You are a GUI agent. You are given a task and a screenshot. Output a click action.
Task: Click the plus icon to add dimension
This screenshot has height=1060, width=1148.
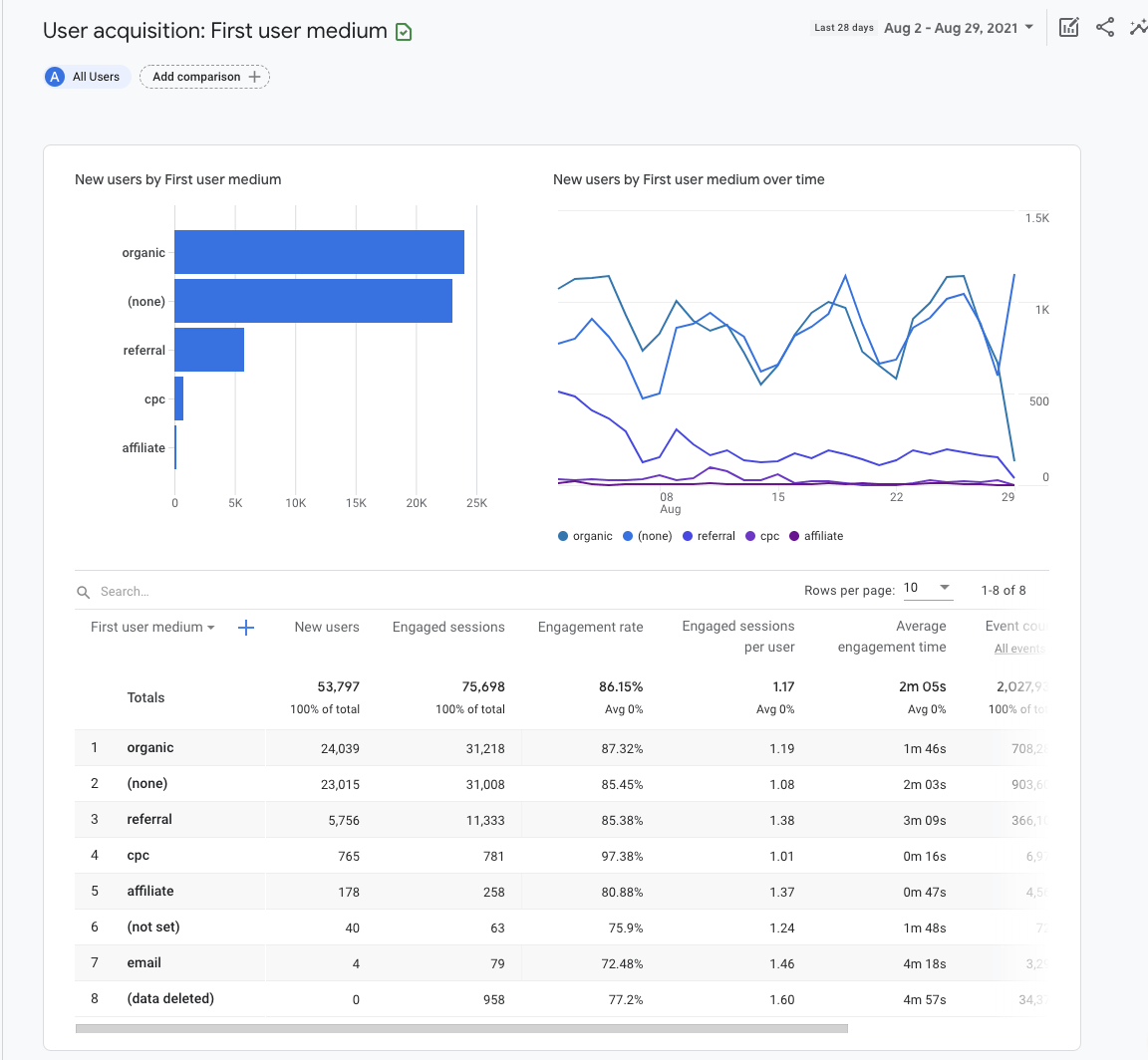point(246,628)
